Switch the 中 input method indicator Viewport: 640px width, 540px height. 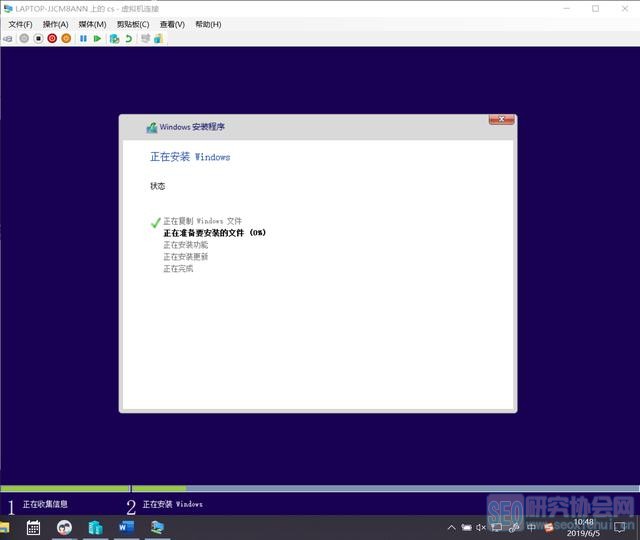pos(531,528)
